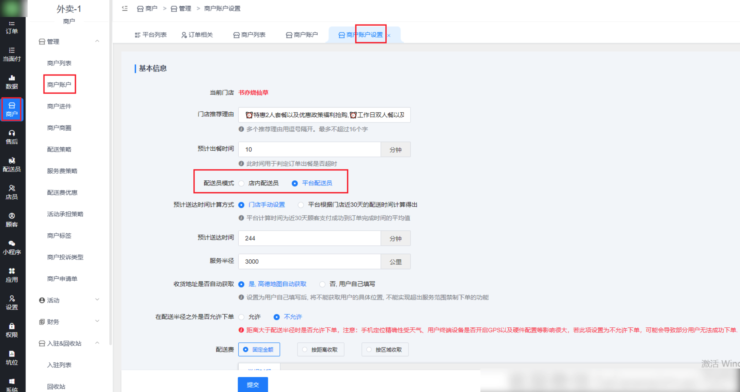Open 活动承担策略 in the side menu

coord(65,214)
